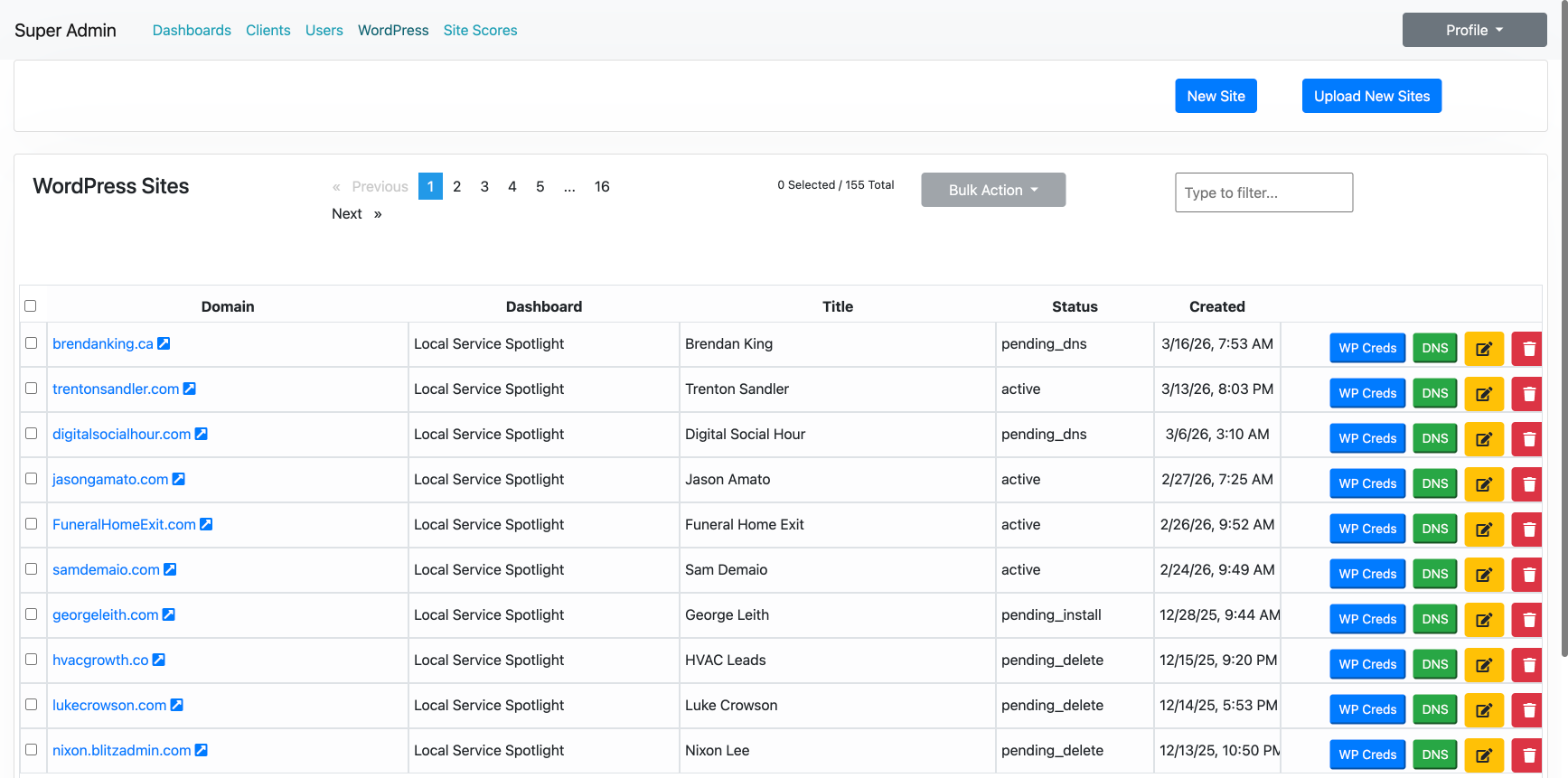
Task: Edit the Brendan King site with pencil icon
Action: click(x=1484, y=349)
